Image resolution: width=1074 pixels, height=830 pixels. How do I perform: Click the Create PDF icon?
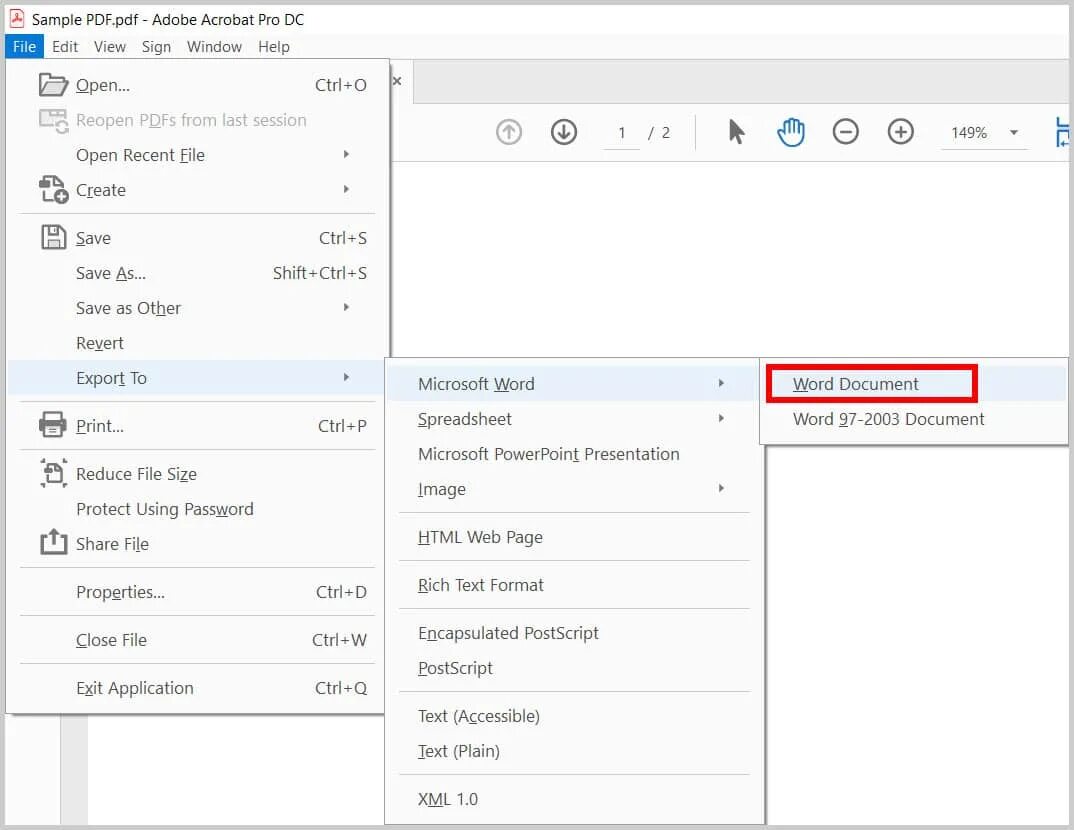point(53,190)
